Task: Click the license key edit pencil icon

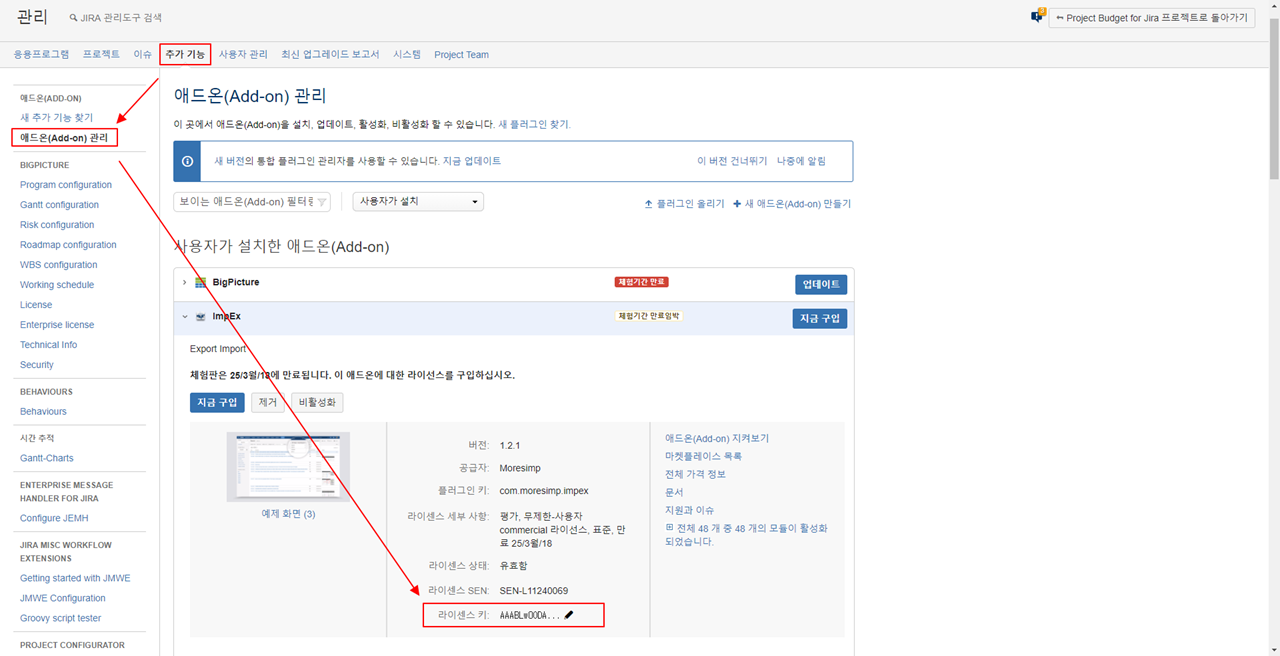Action: pos(569,615)
